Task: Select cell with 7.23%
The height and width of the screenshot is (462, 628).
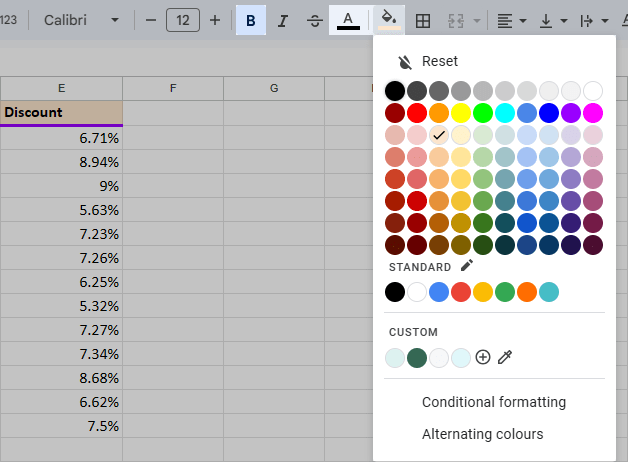Action: [61, 234]
